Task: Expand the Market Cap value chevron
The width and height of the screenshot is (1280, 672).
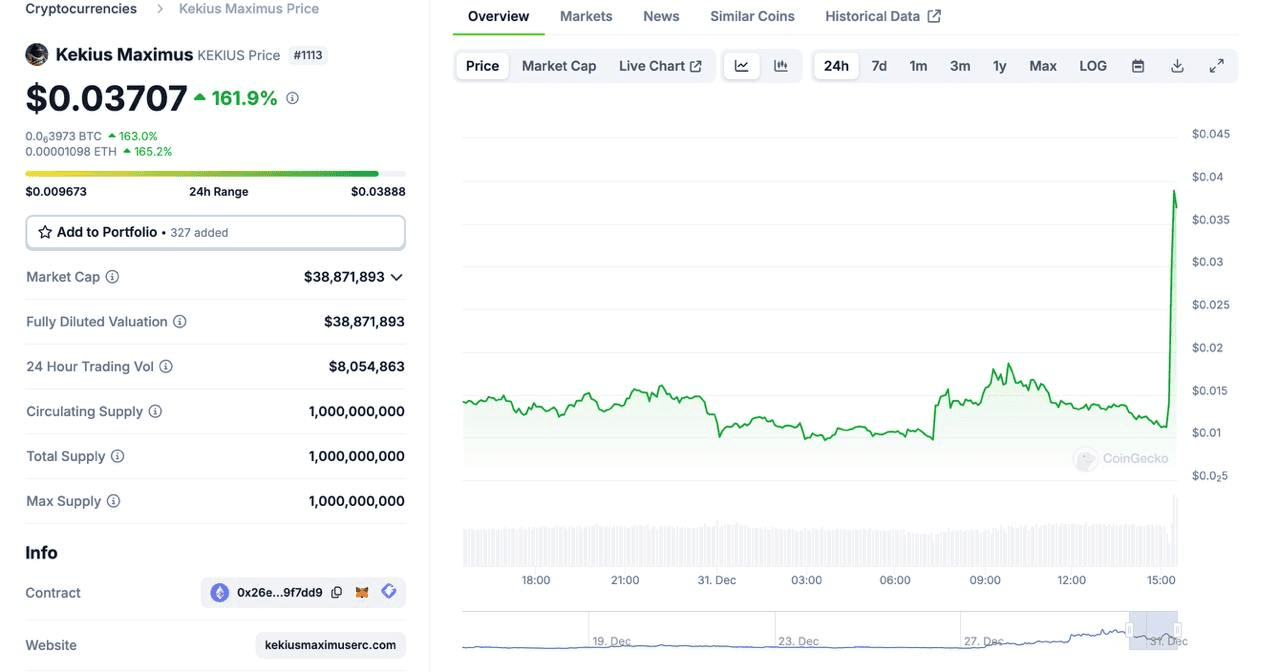Action: (397, 277)
